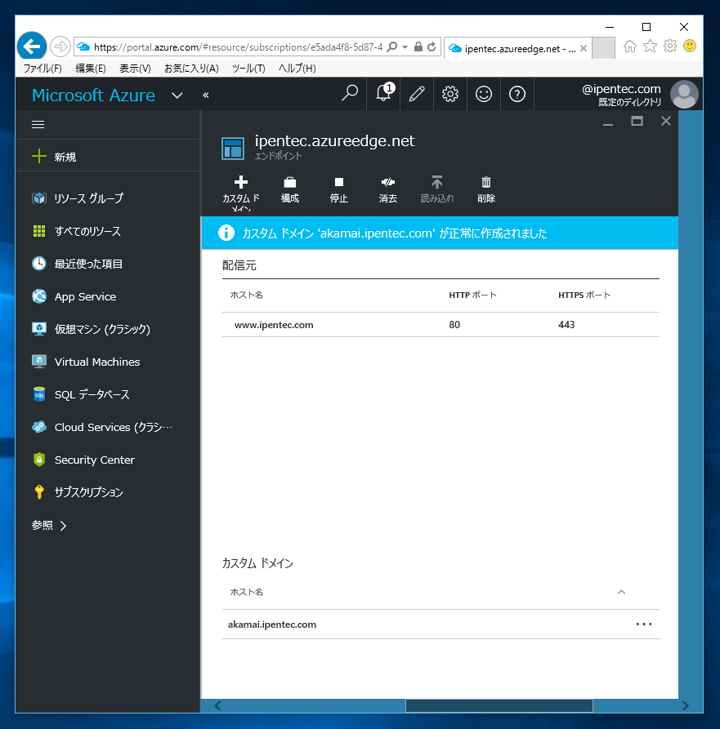Click 構成 configure toolbar button
Screen dimensions: 720x729
(290, 190)
